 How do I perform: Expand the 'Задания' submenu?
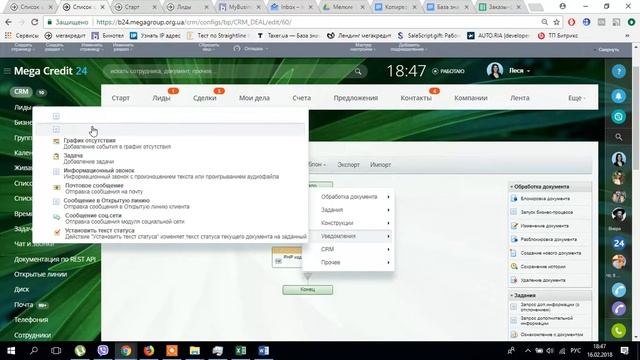[355, 210]
